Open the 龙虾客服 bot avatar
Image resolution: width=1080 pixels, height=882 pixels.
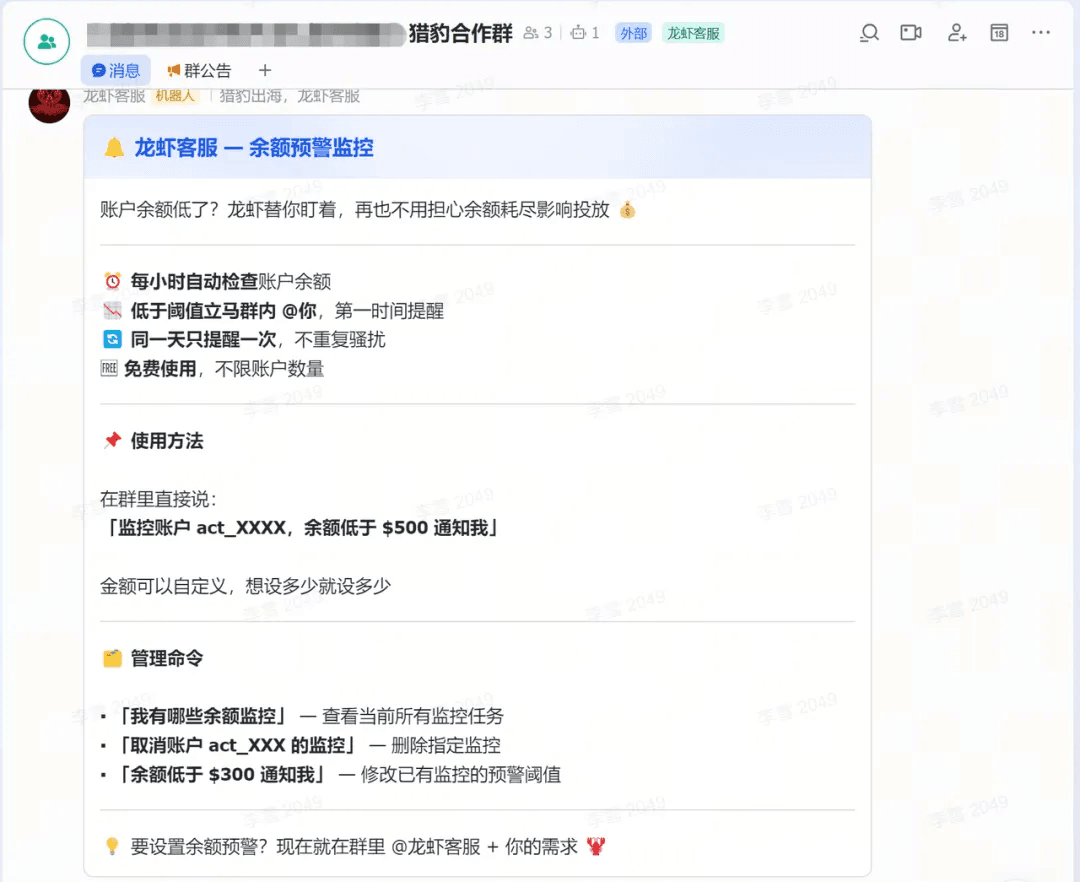[x=49, y=103]
